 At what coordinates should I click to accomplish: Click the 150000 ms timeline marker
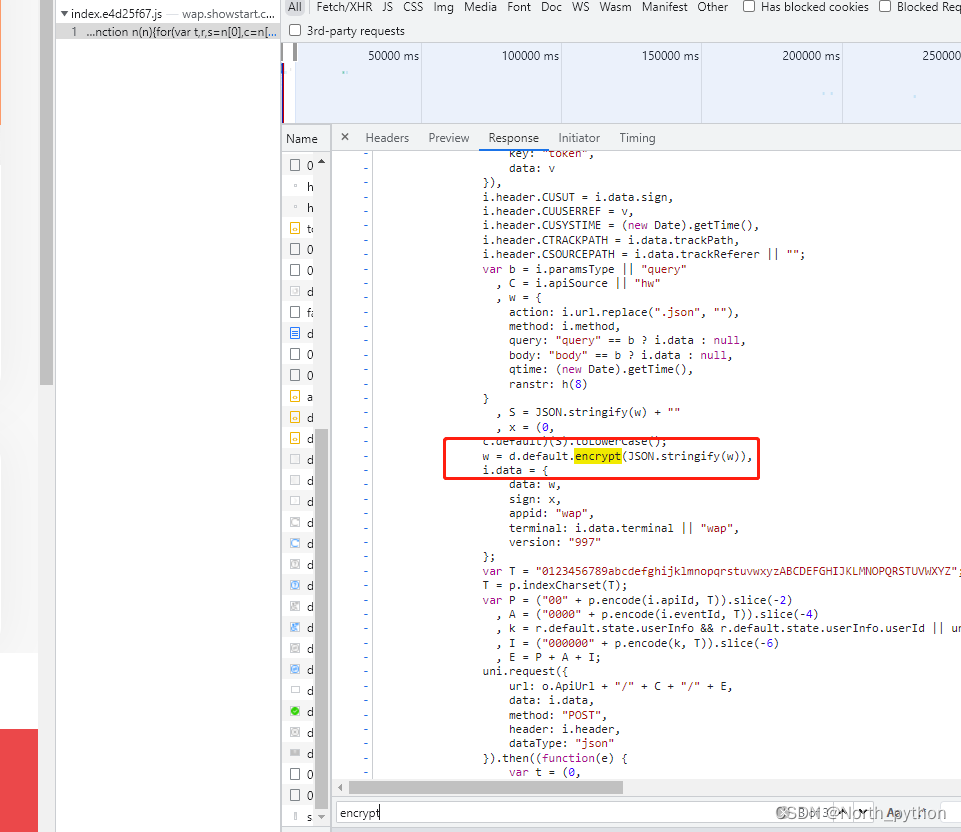[670, 56]
